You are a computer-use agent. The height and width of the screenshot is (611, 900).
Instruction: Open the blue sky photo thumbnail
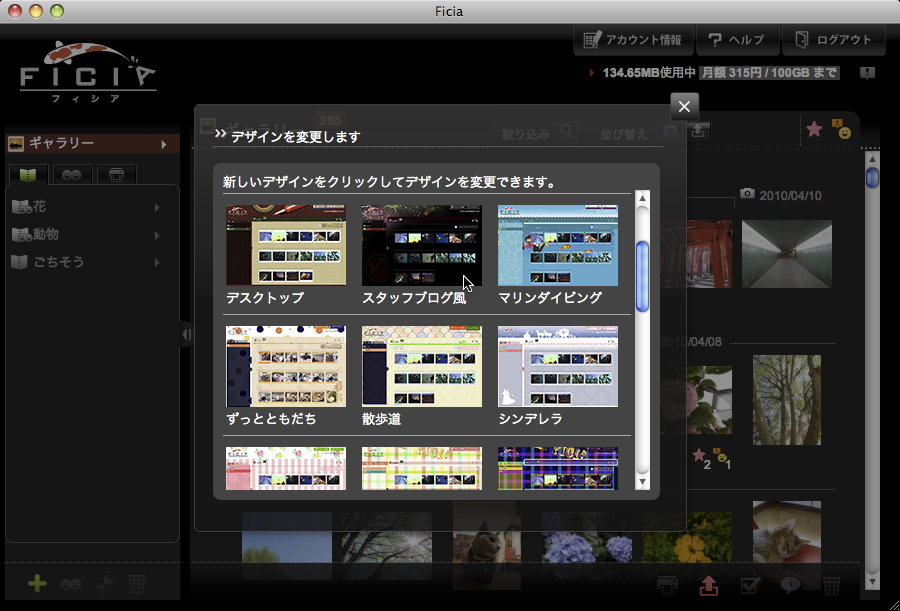click(x=286, y=546)
